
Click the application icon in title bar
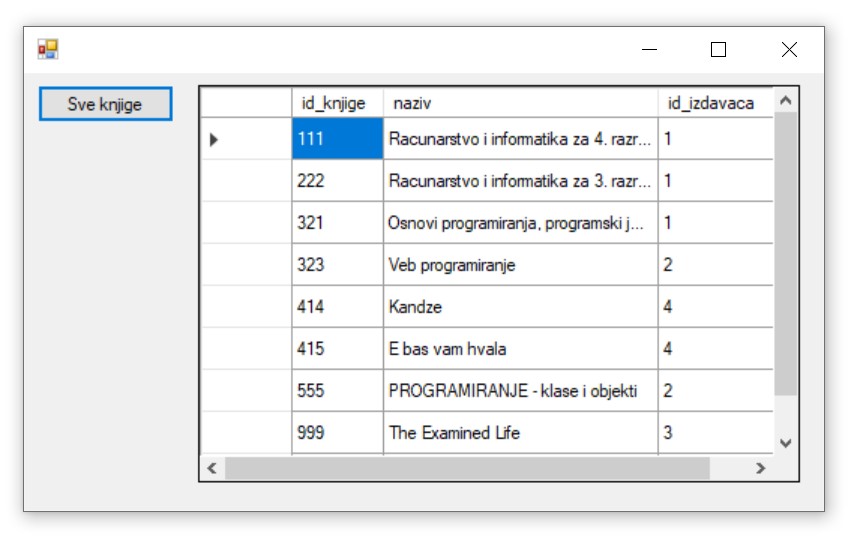click(x=48, y=49)
